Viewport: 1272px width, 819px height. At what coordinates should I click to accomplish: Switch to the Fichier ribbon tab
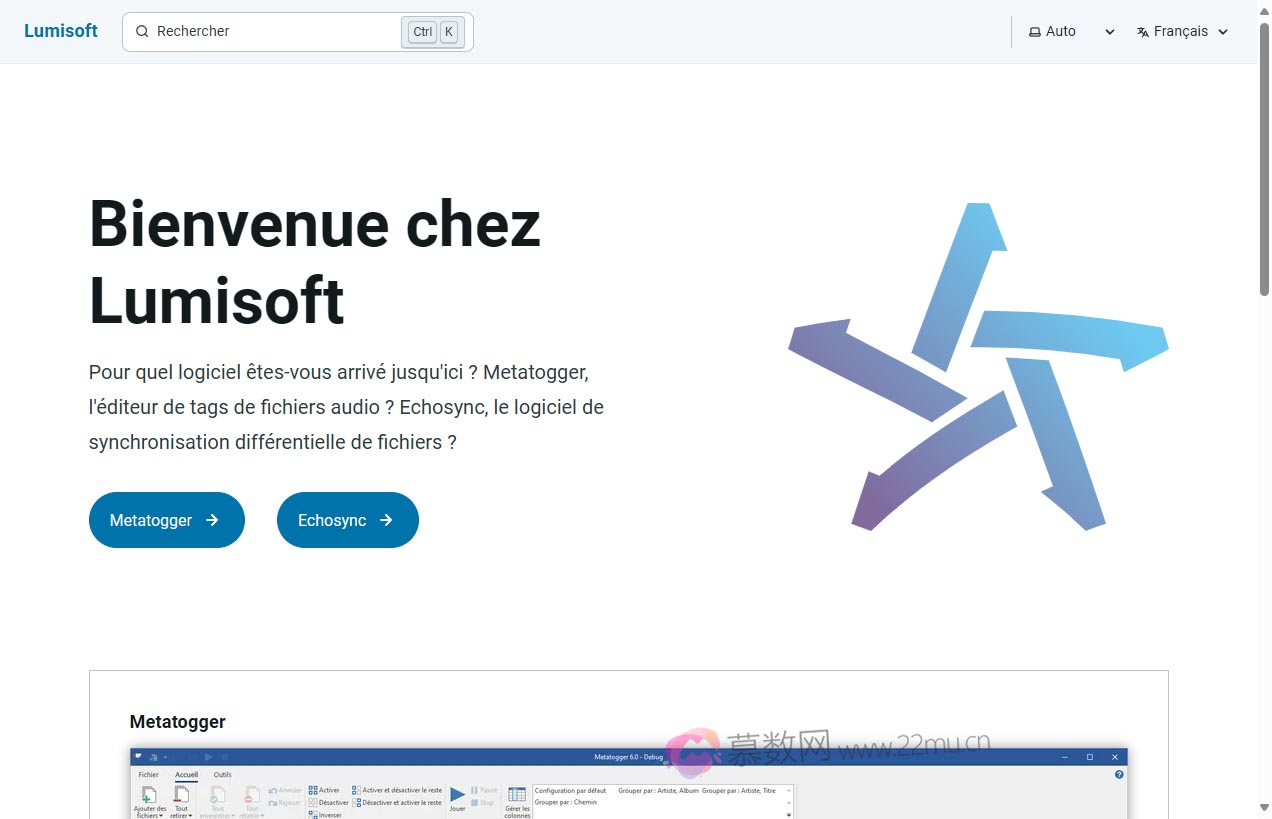(x=148, y=774)
